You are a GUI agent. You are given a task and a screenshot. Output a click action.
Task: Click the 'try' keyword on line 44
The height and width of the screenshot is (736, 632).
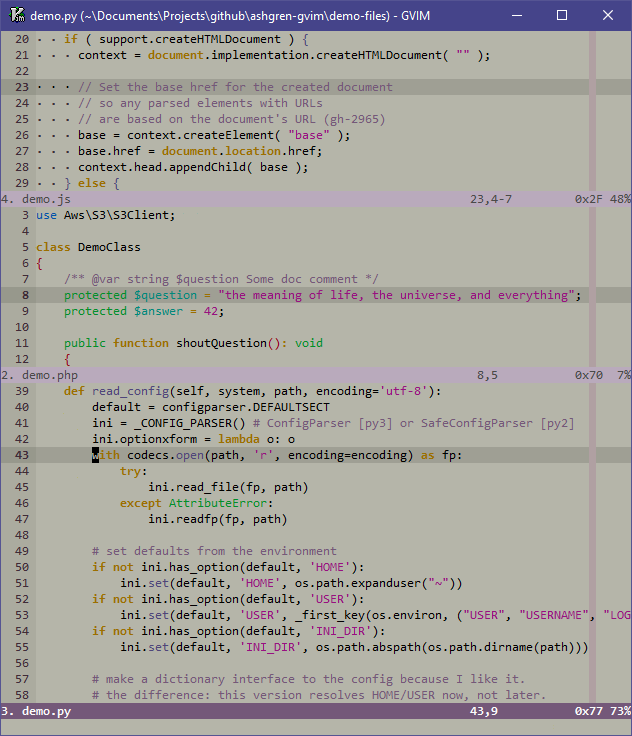pyautogui.click(x=131, y=471)
